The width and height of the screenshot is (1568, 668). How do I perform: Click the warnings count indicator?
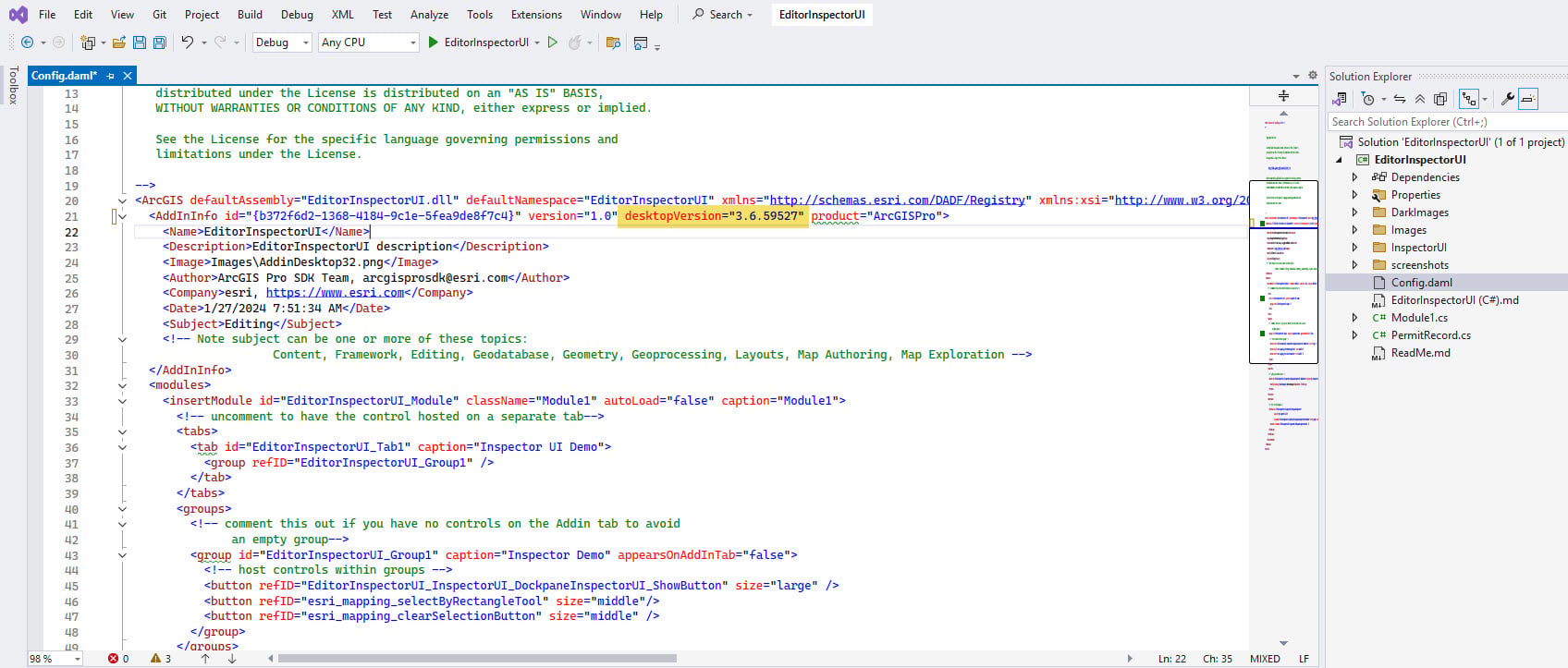click(161, 659)
